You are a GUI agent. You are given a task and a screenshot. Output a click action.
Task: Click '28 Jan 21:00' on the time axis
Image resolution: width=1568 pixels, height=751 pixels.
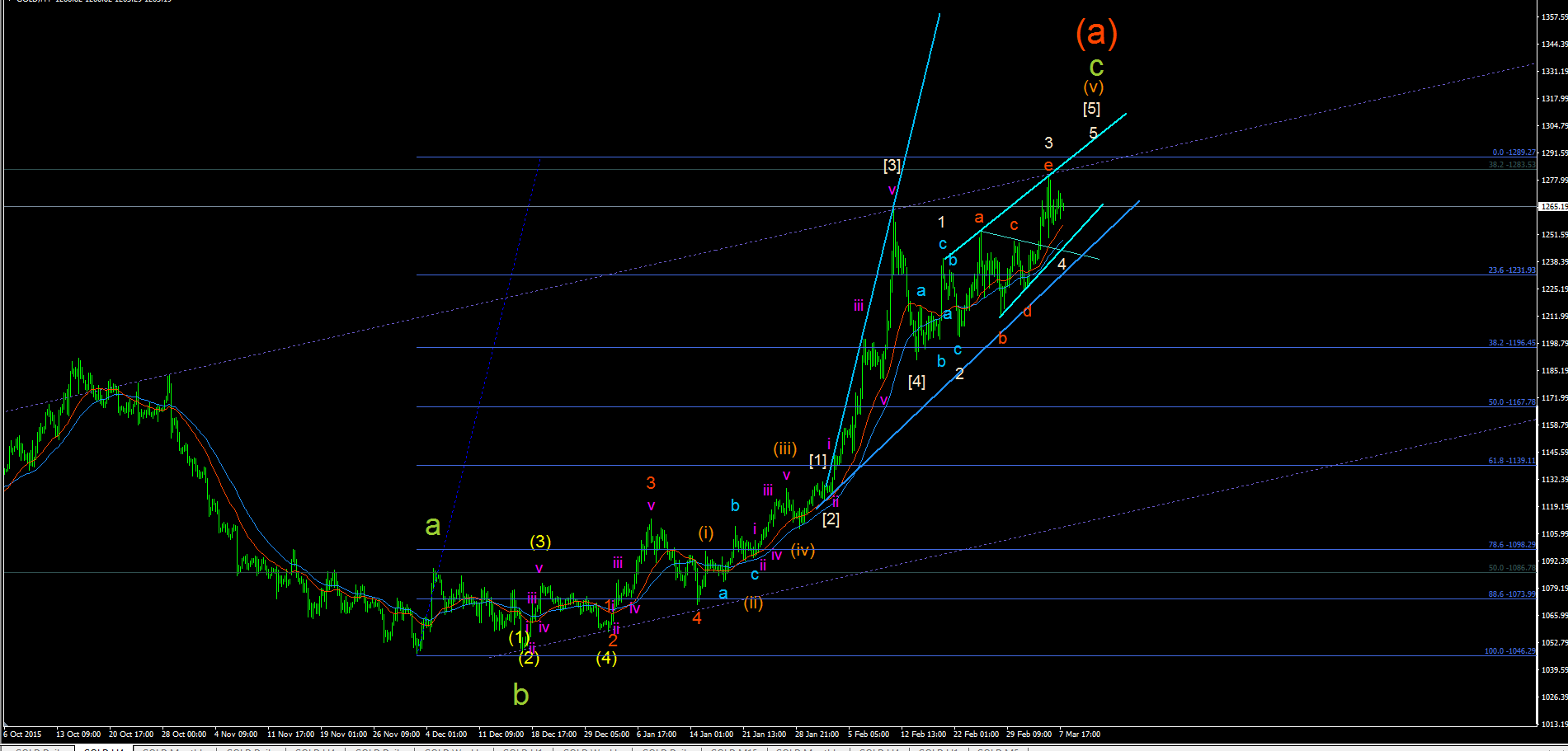[817, 734]
